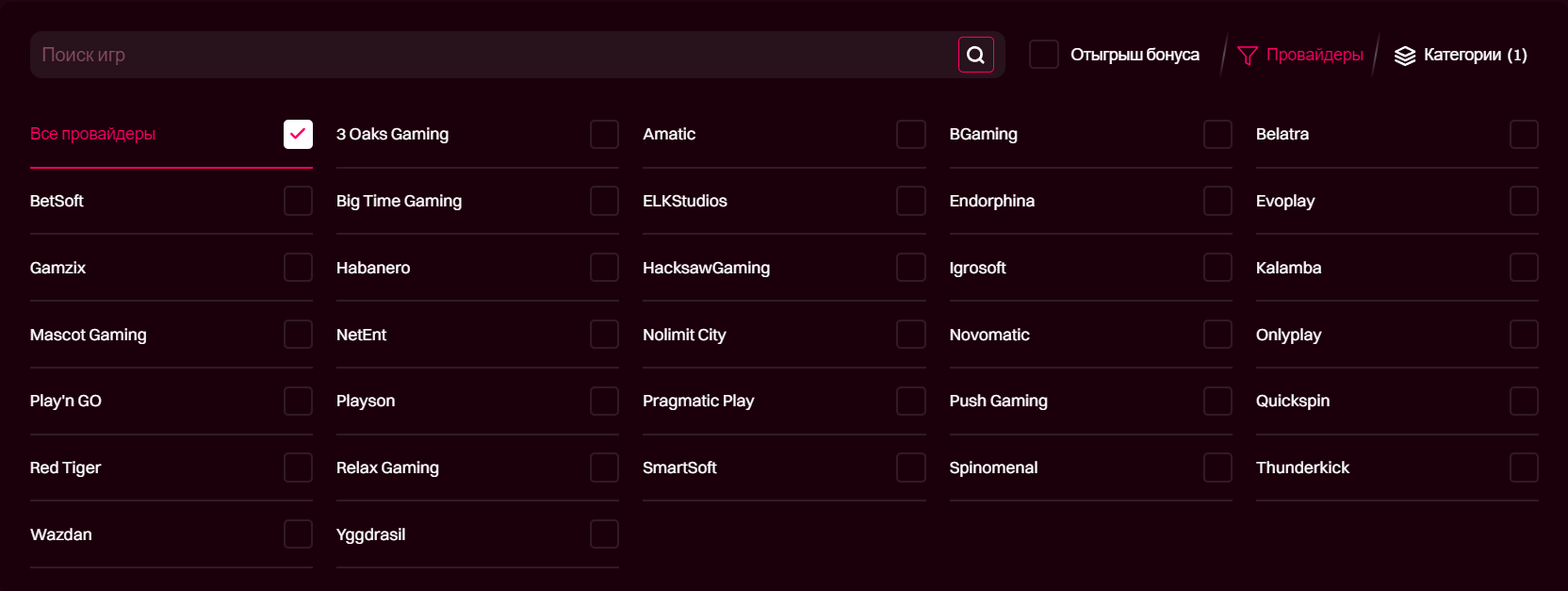Screen dimensions: 1568x591
Task: Check the Play'n GO provider box
Action: 298,401
